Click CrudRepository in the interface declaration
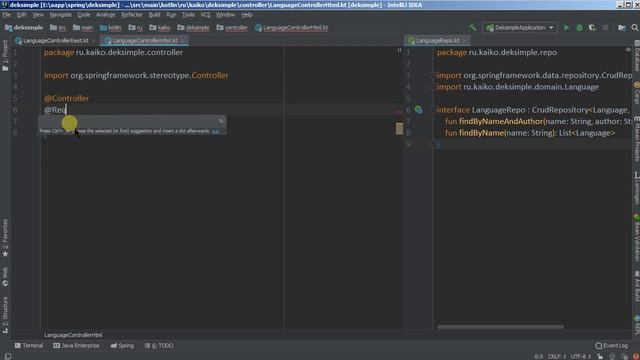This screenshot has height=360, width=640. (560, 110)
